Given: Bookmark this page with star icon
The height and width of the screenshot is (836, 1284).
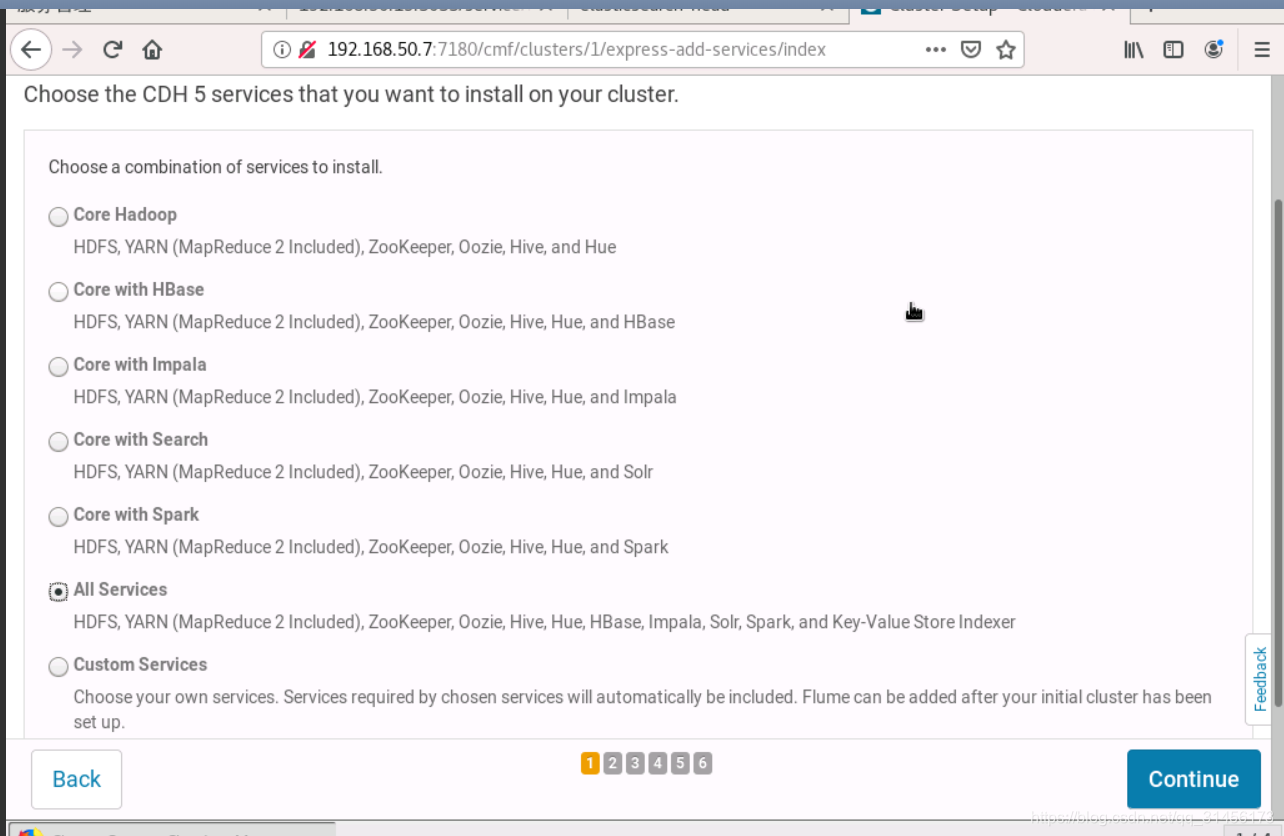Looking at the screenshot, I should point(1006,49).
